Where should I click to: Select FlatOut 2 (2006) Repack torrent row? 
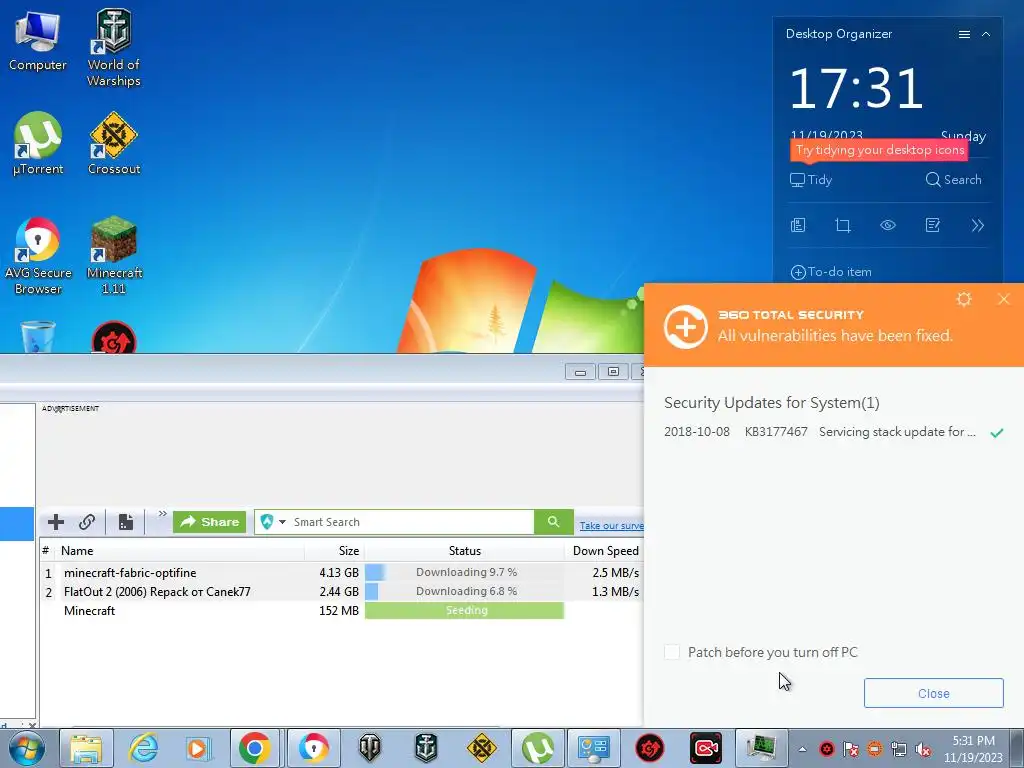[342, 592]
